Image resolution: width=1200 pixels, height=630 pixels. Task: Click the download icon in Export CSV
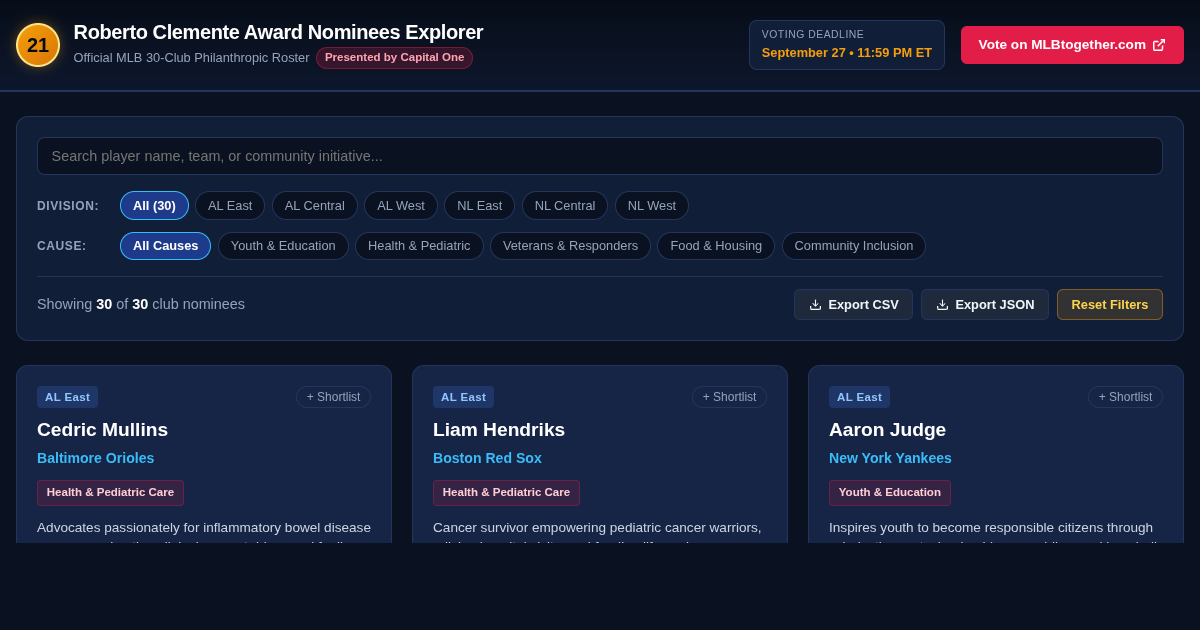click(815, 305)
